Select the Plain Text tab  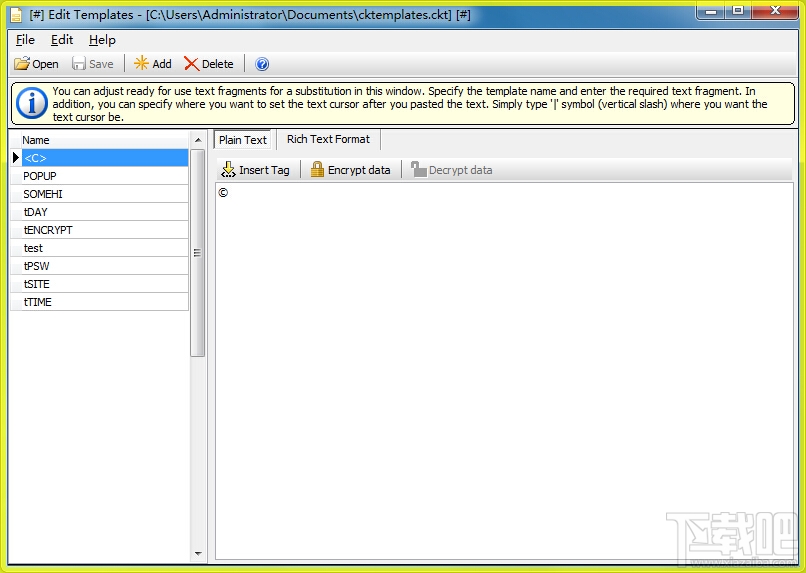pyautogui.click(x=243, y=140)
